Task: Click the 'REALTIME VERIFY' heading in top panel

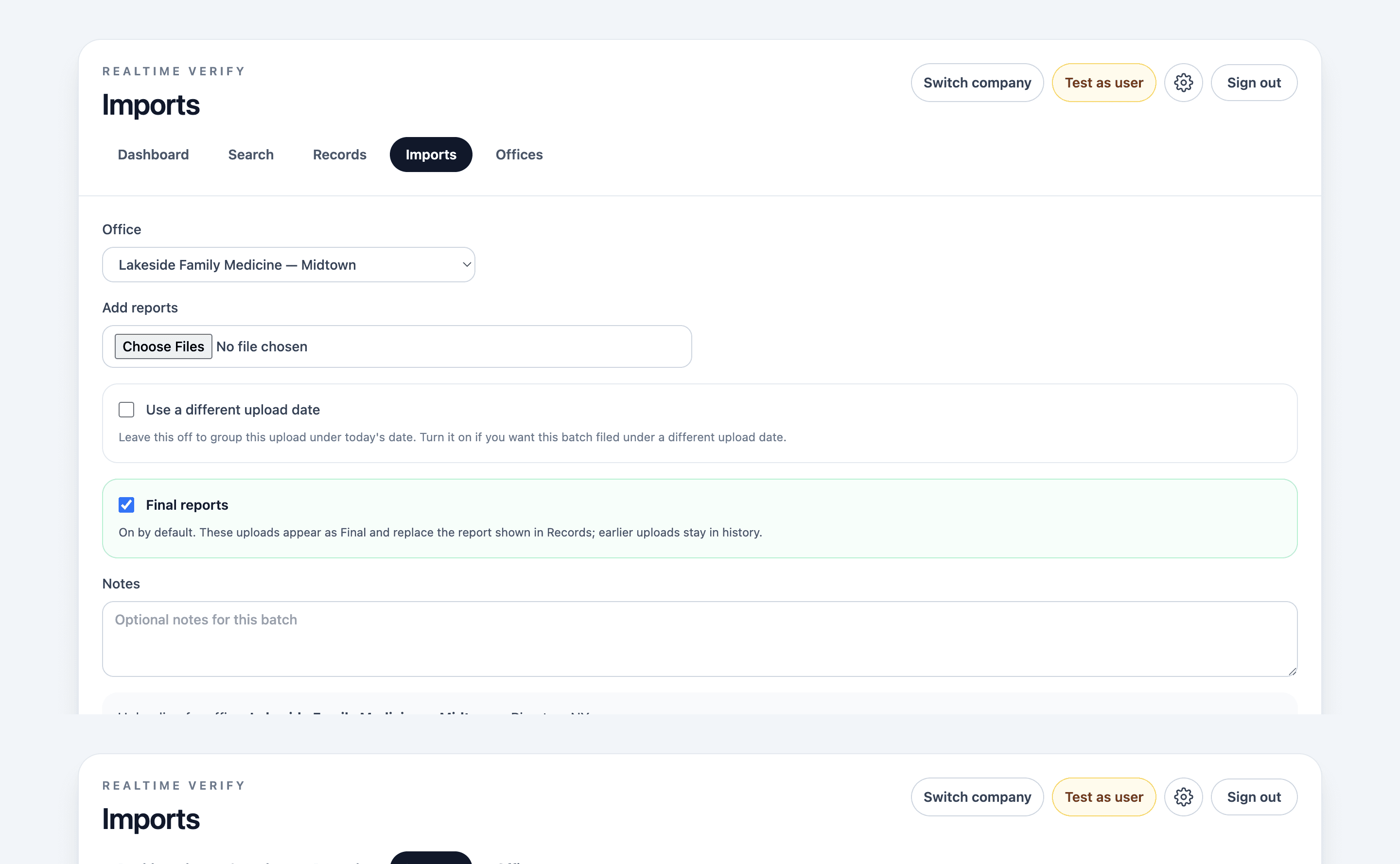Action: tap(174, 71)
